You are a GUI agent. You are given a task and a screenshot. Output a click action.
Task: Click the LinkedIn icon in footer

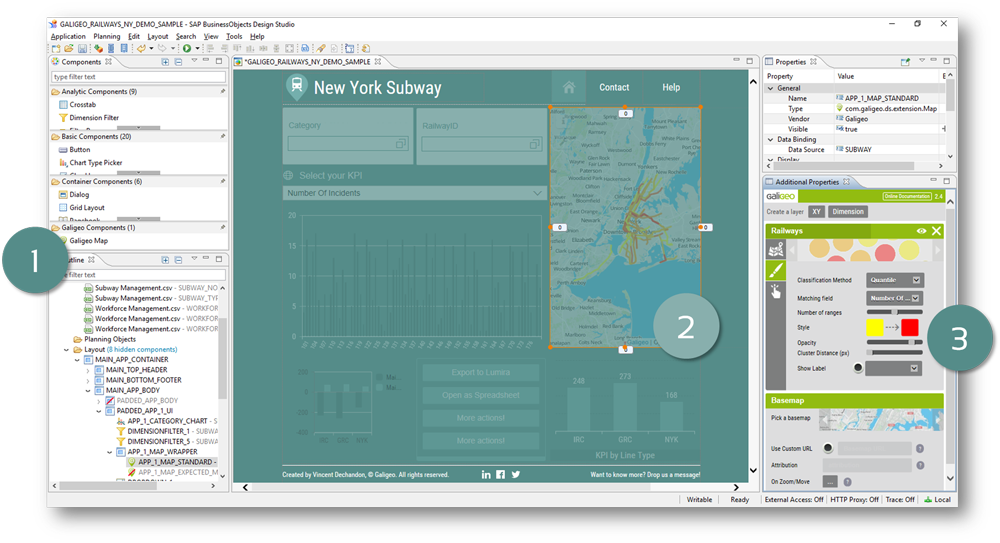[486, 474]
